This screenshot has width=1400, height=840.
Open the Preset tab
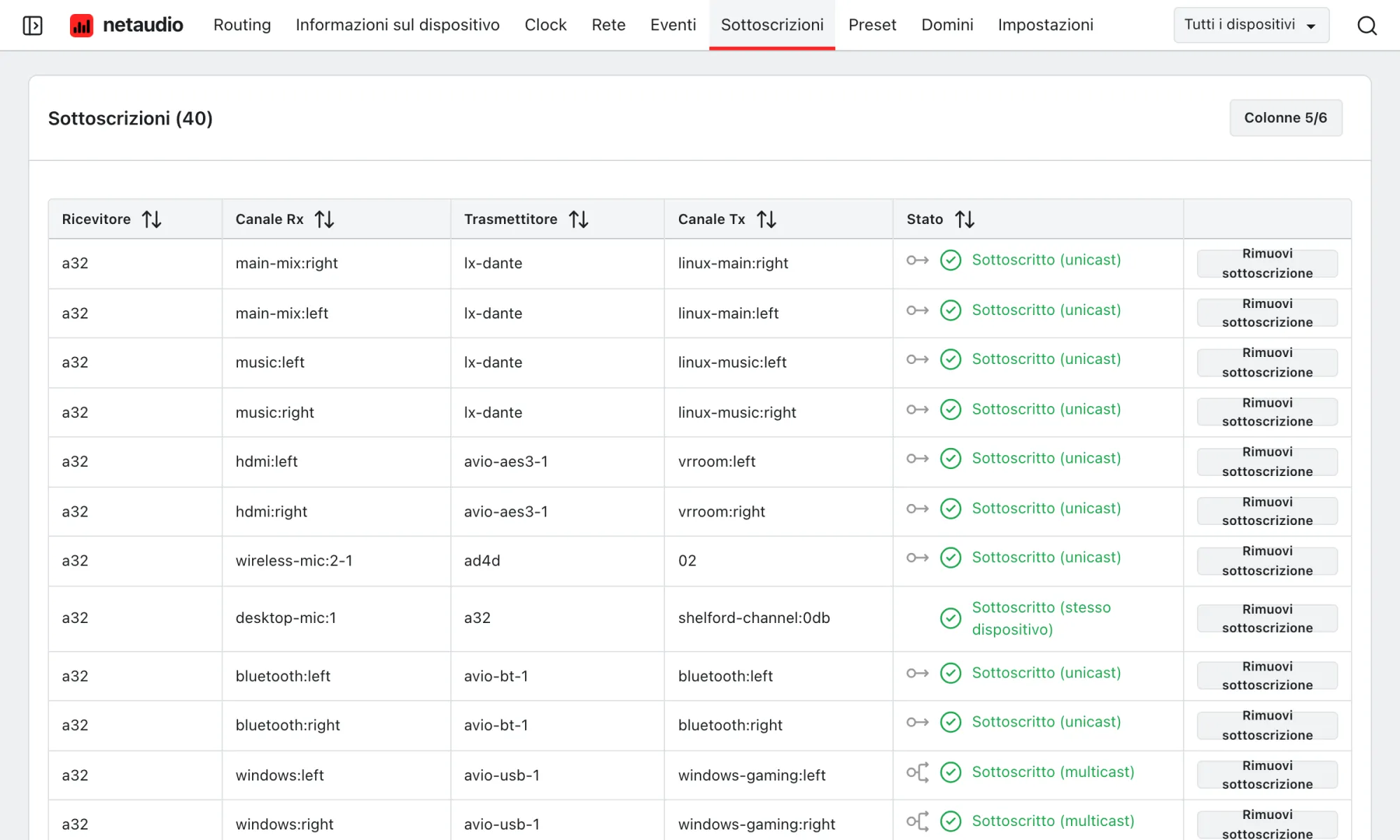tap(872, 25)
